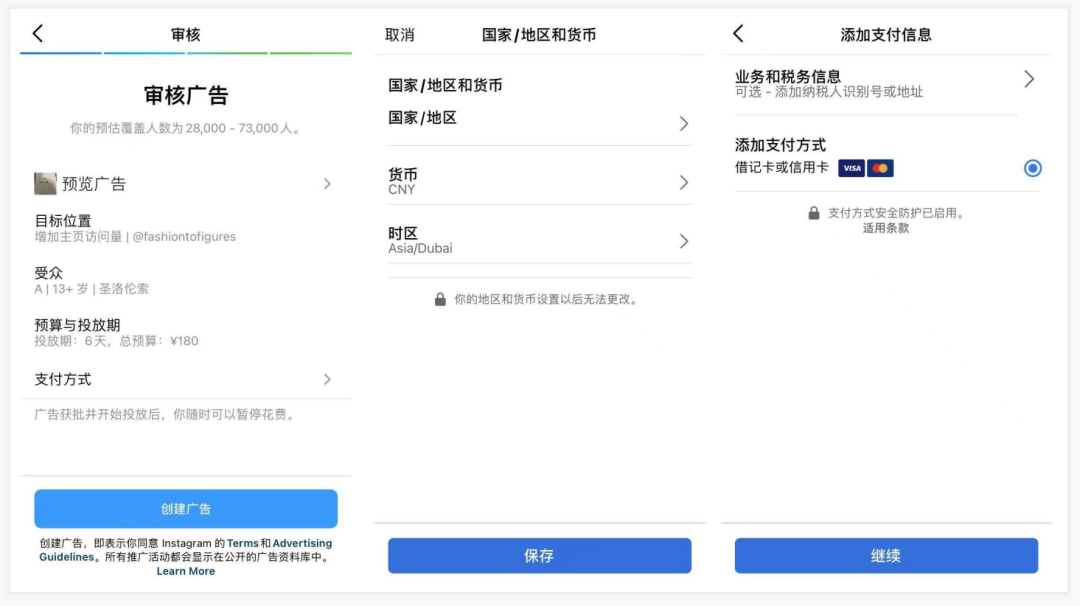
Task: Click the review progress bar
Action: click(186, 52)
